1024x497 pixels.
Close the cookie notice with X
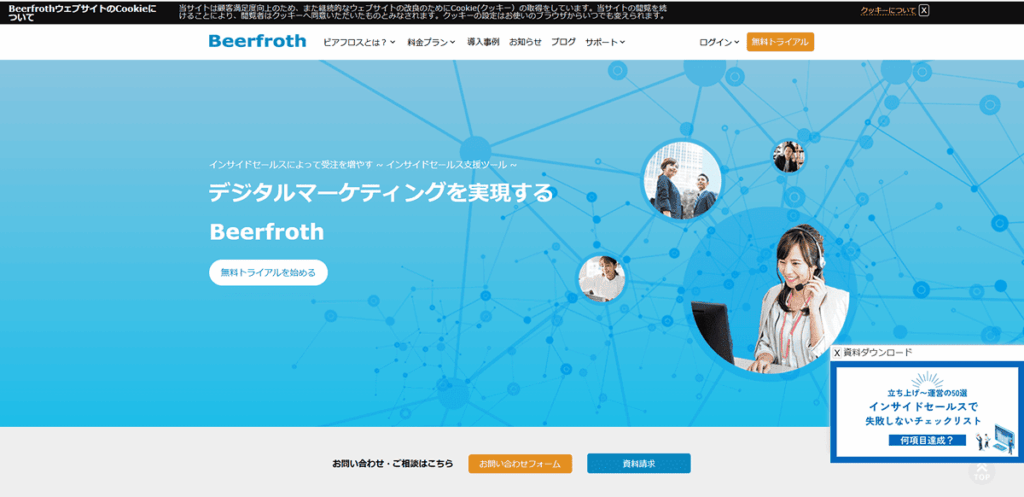coord(924,11)
